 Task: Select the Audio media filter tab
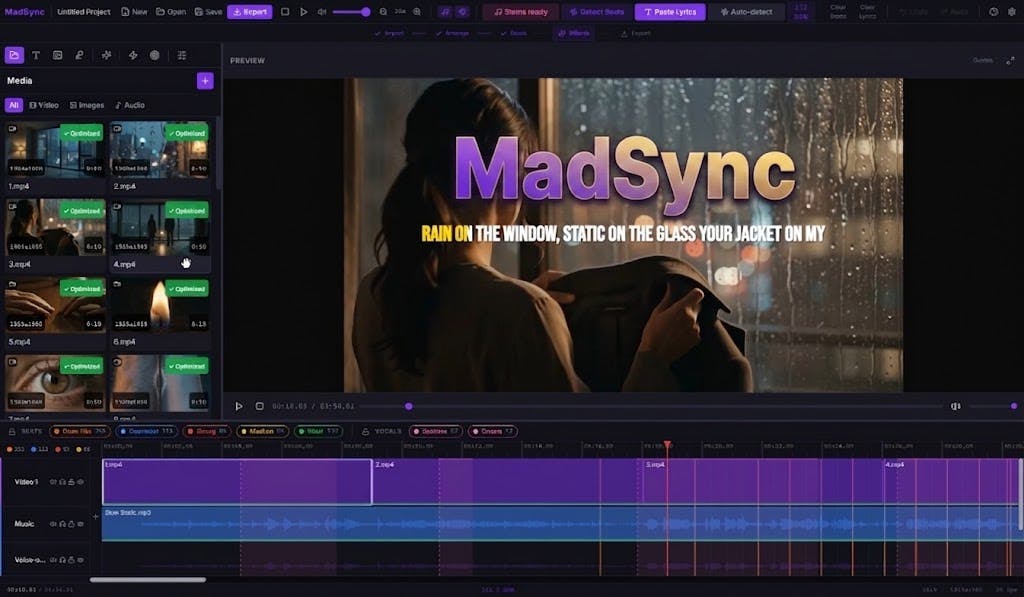tap(129, 105)
